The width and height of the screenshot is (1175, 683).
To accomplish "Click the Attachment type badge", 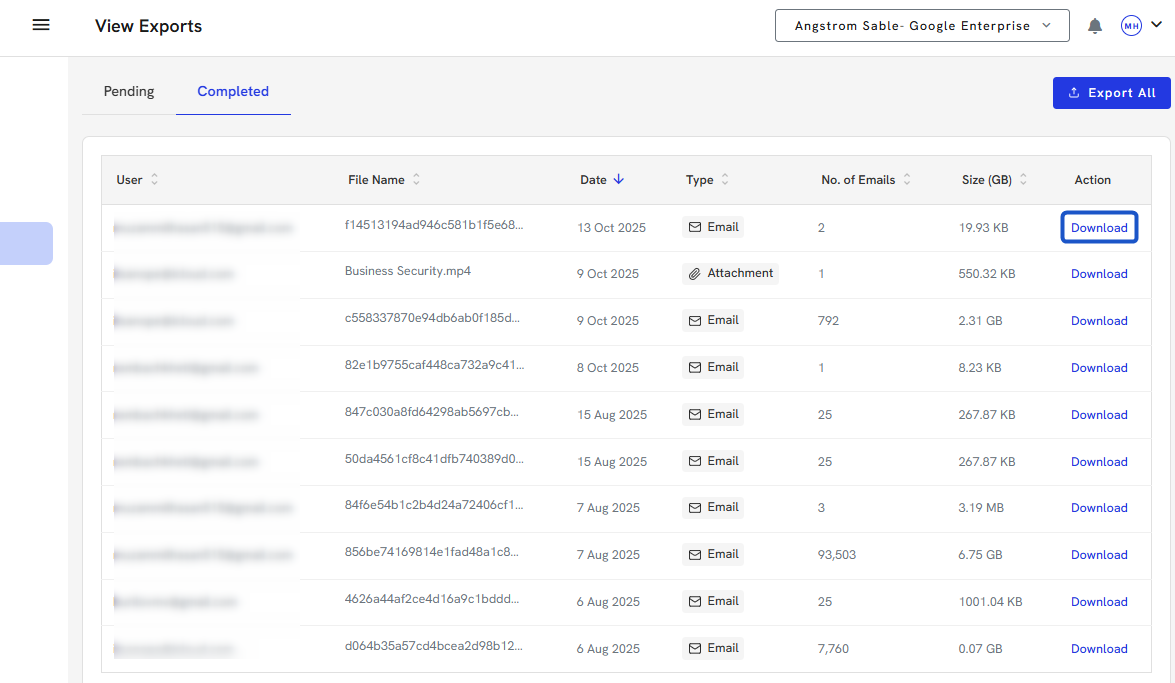I will point(730,273).
